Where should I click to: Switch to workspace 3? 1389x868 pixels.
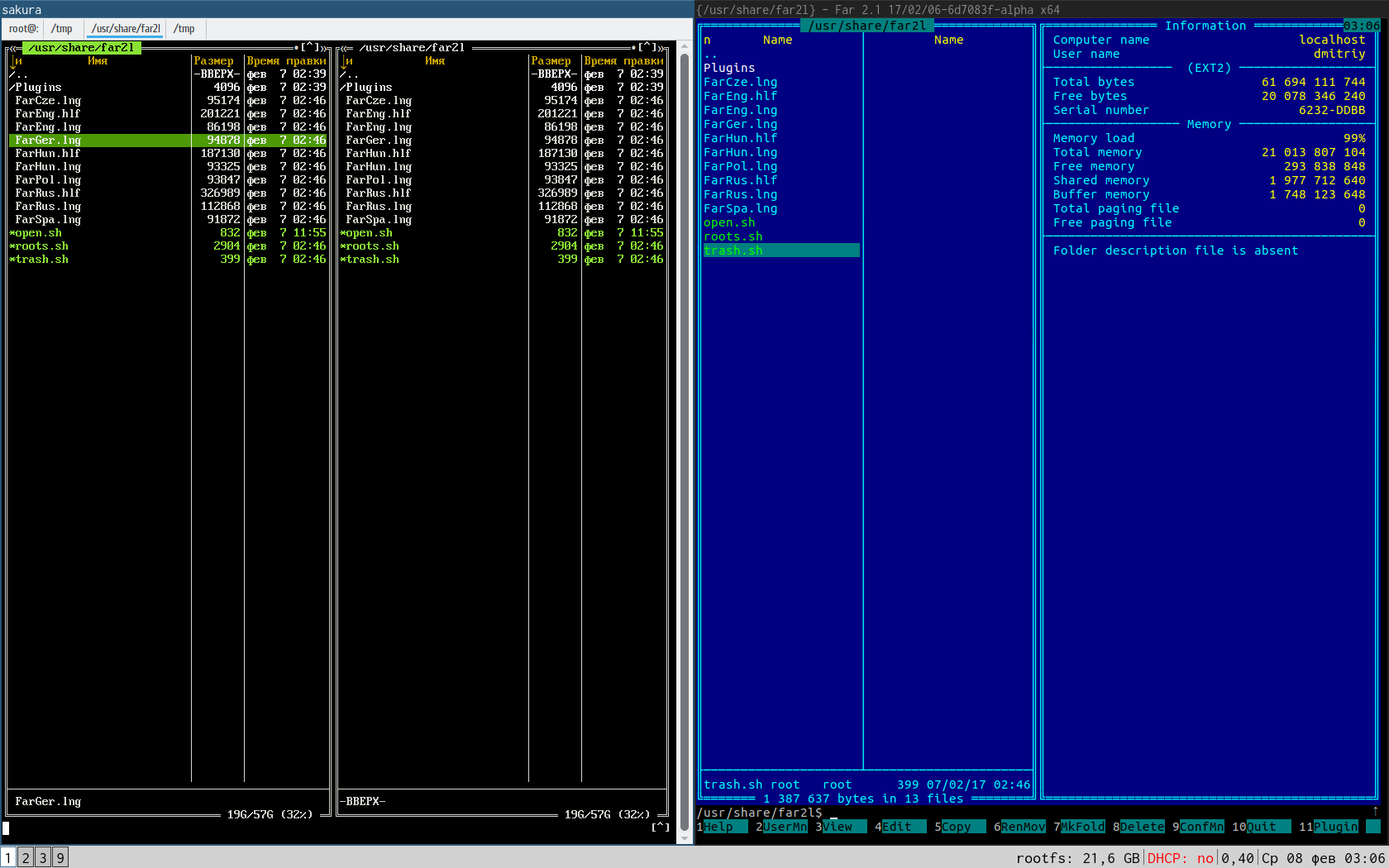point(43,857)
